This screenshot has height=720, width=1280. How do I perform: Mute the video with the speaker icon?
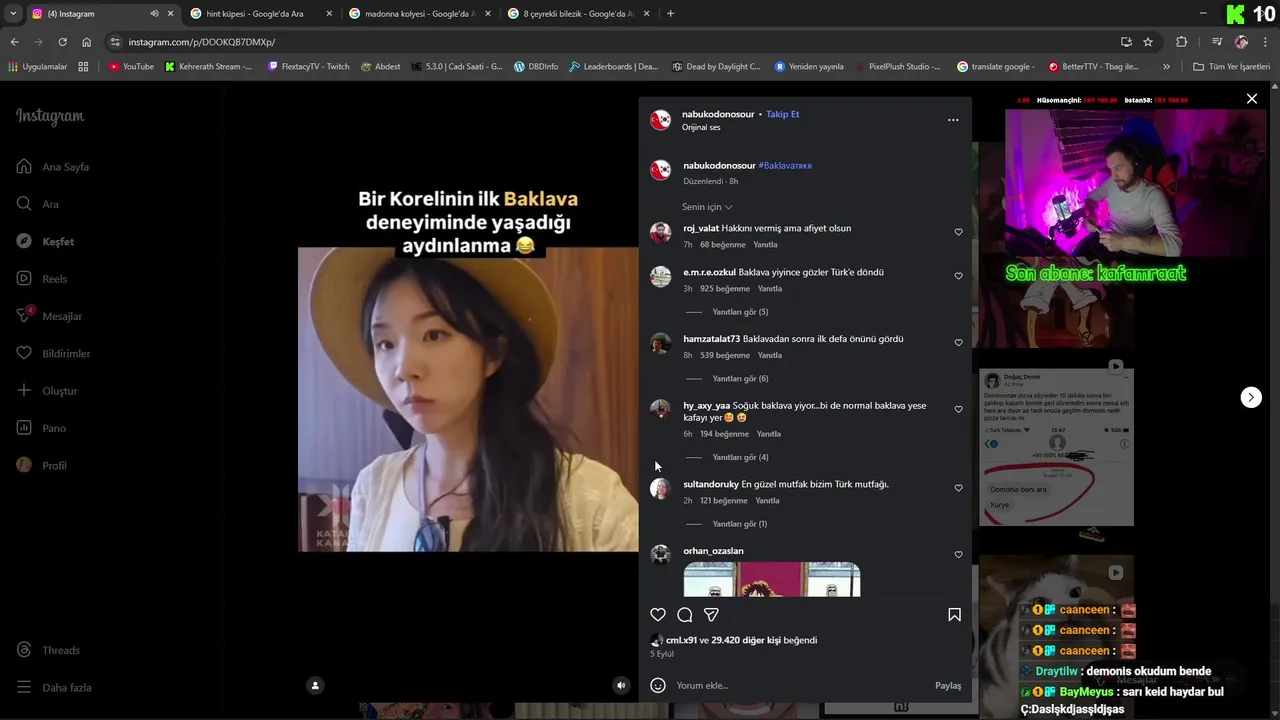pos(621,685)
